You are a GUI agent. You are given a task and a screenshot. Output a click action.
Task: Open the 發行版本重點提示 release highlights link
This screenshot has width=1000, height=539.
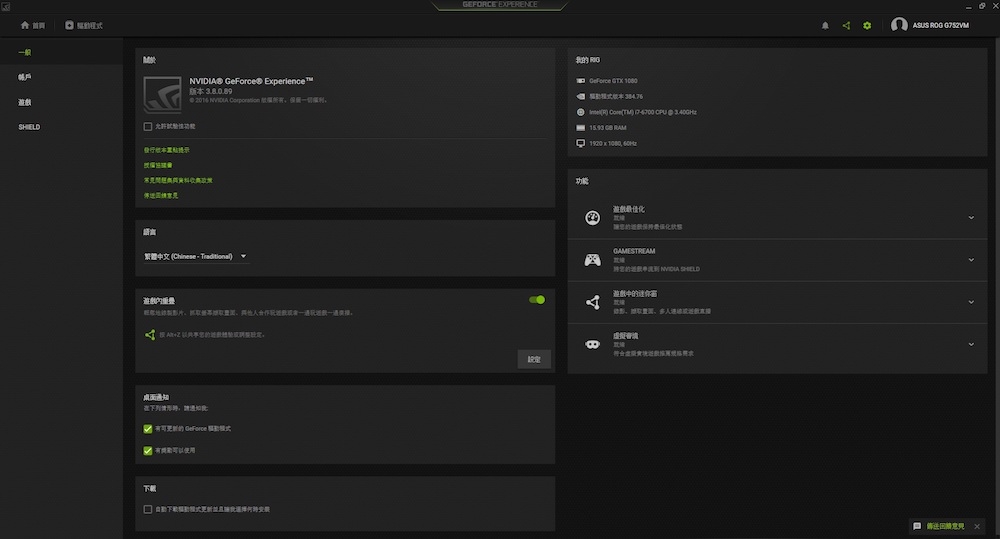tap(167, 150)
